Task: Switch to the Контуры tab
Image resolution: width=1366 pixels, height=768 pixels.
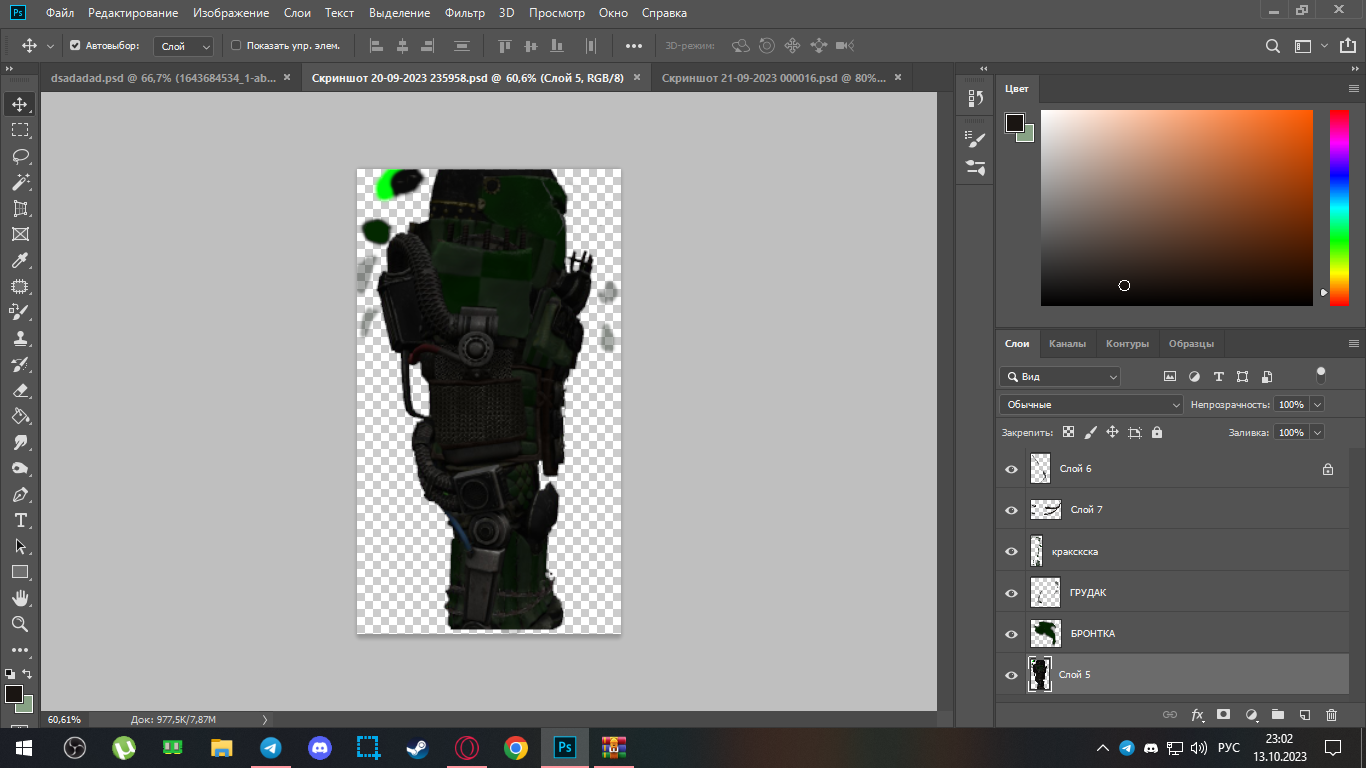Action: coord(1127,344)
